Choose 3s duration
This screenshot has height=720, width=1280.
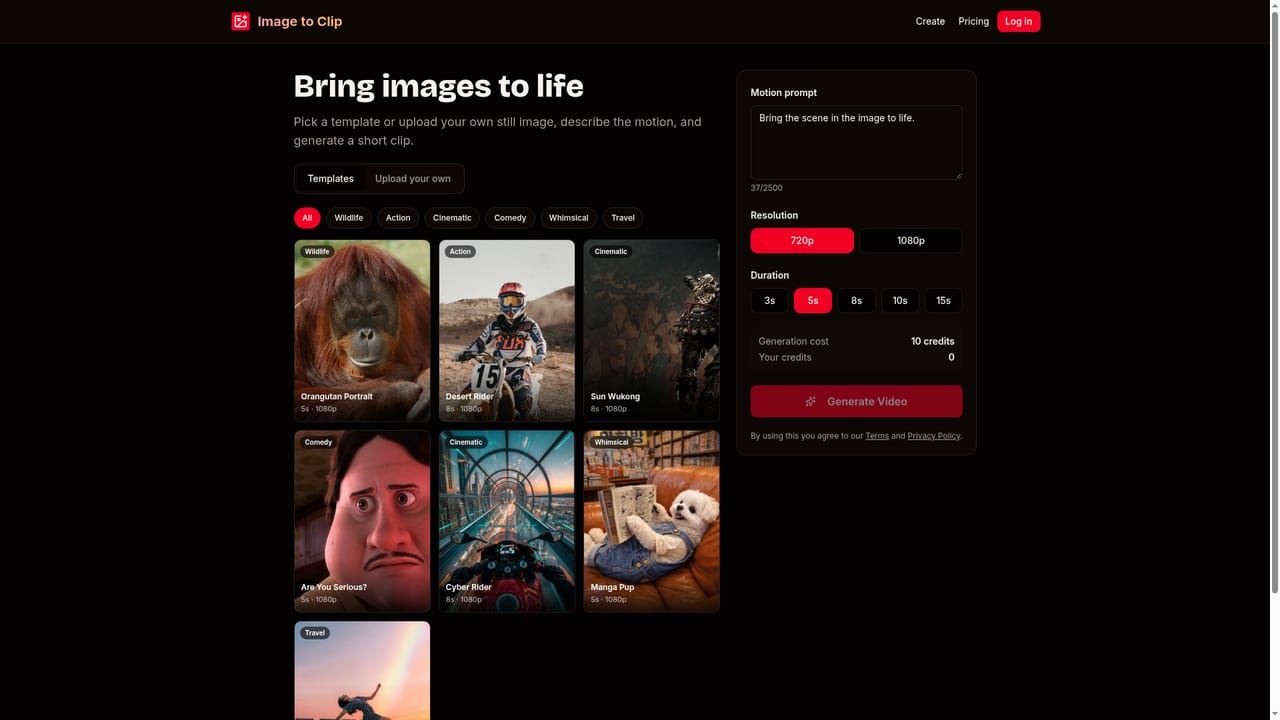click(769, 300)
